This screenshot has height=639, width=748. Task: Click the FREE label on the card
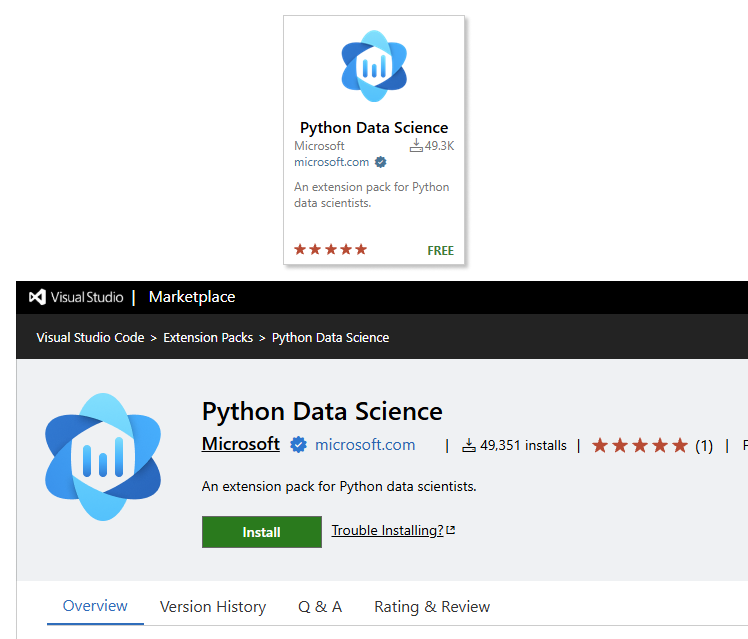(440, 250)
